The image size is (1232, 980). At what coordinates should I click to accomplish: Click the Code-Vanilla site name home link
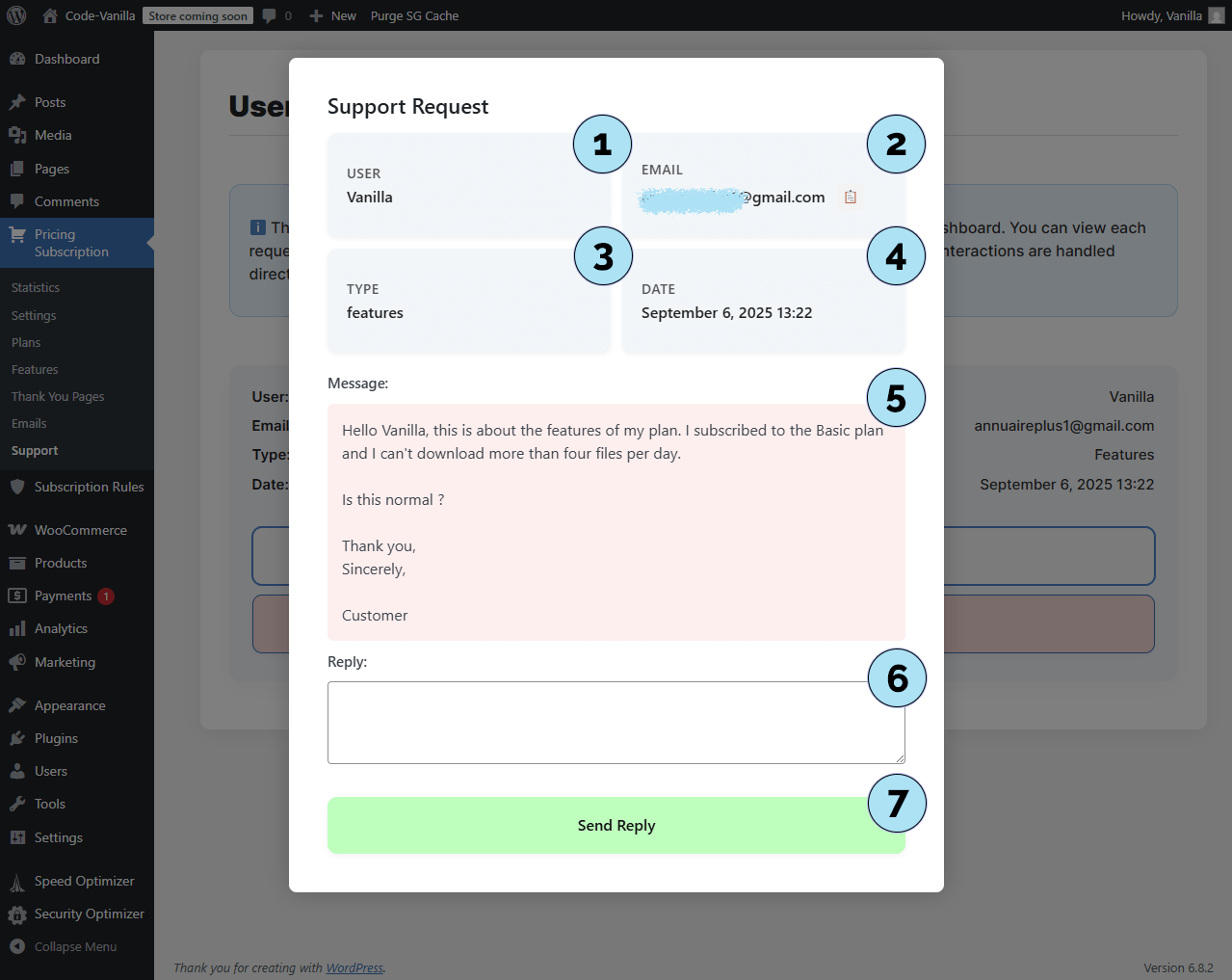[x=99, y=15]
